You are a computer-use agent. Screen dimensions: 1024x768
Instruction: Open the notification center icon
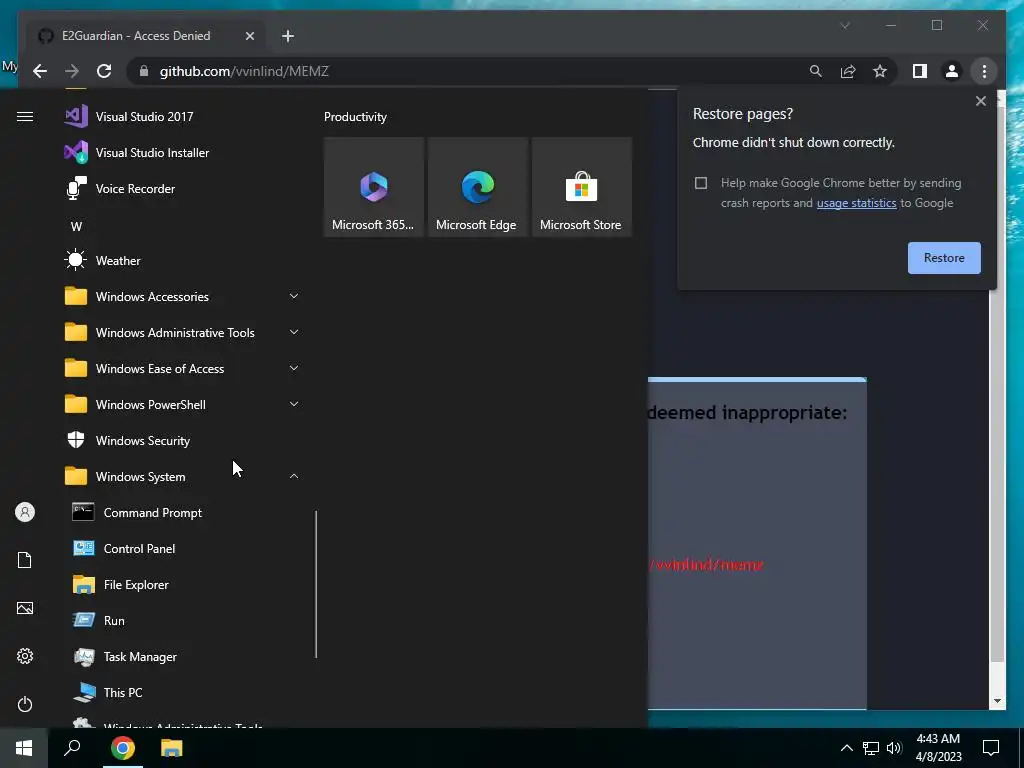991,748
